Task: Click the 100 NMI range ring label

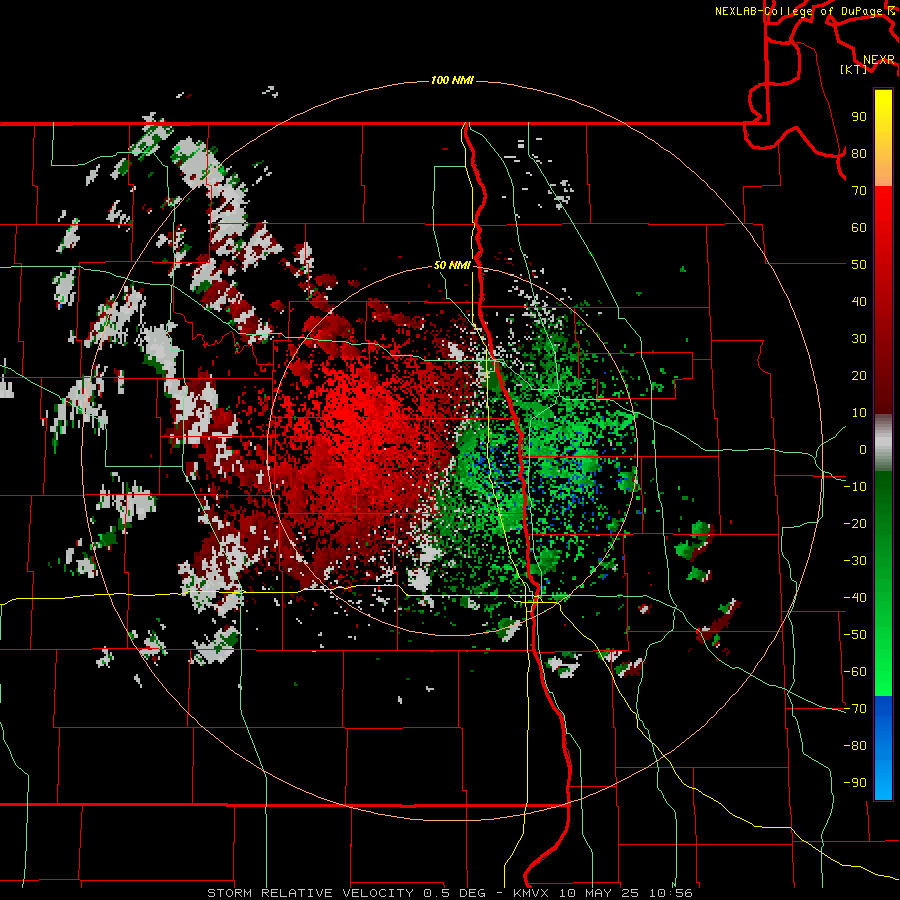Action: (x=452, y=80)
